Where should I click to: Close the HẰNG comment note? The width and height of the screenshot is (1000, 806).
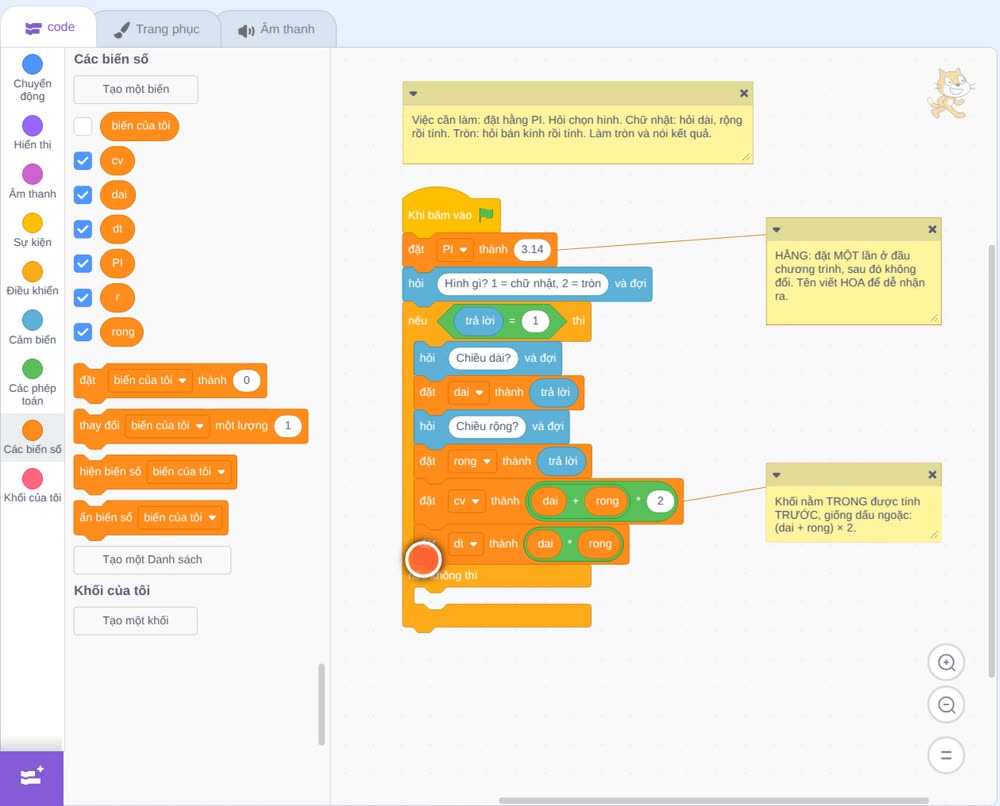[x=932, y=229]
